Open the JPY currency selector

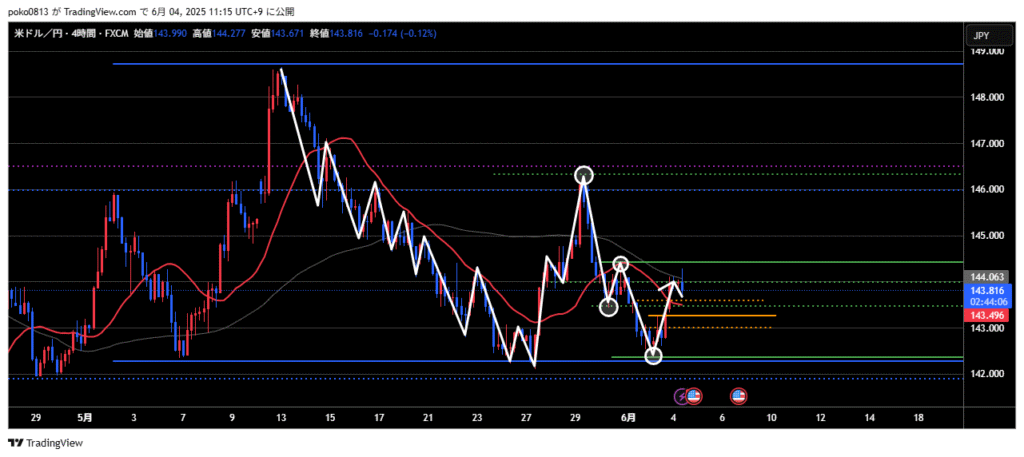(x=980, y=36)
